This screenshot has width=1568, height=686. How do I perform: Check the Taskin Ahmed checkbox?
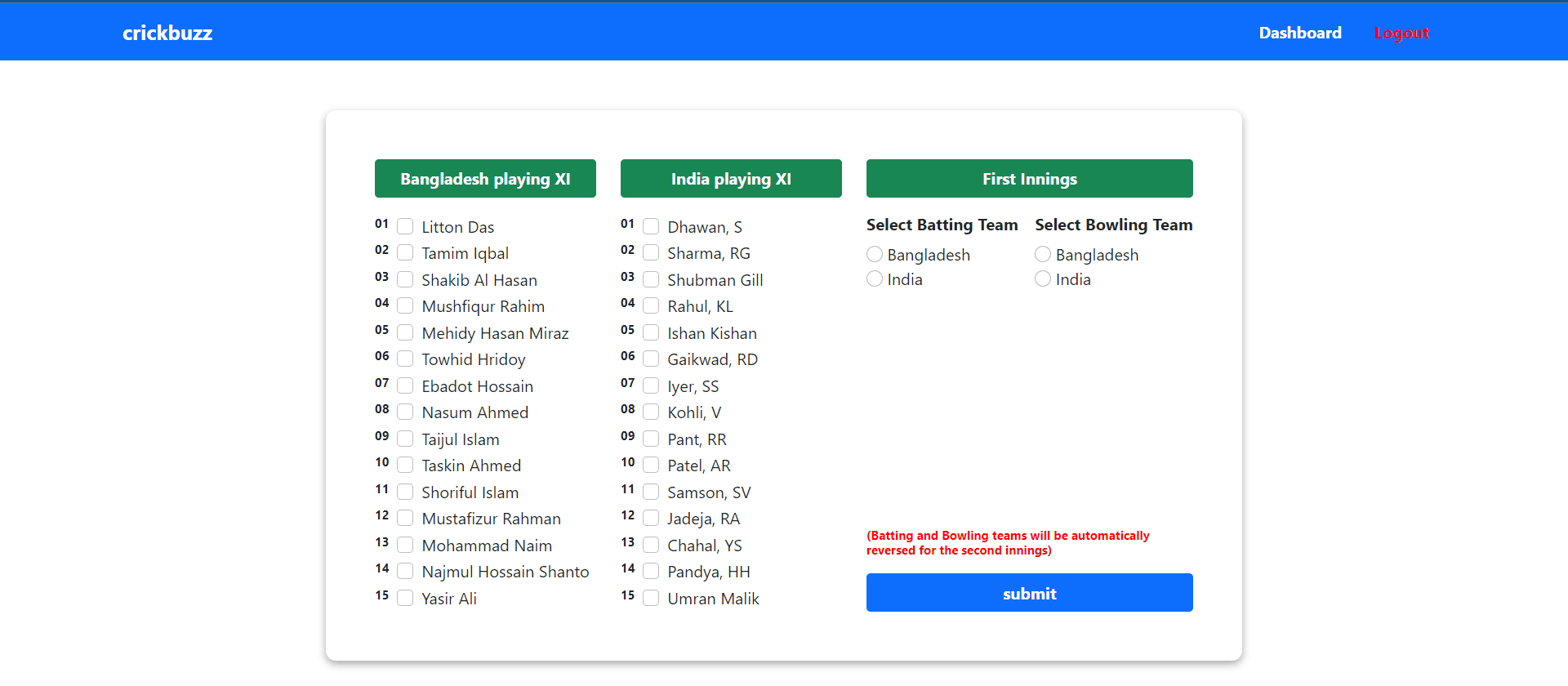tap(405, 465)
